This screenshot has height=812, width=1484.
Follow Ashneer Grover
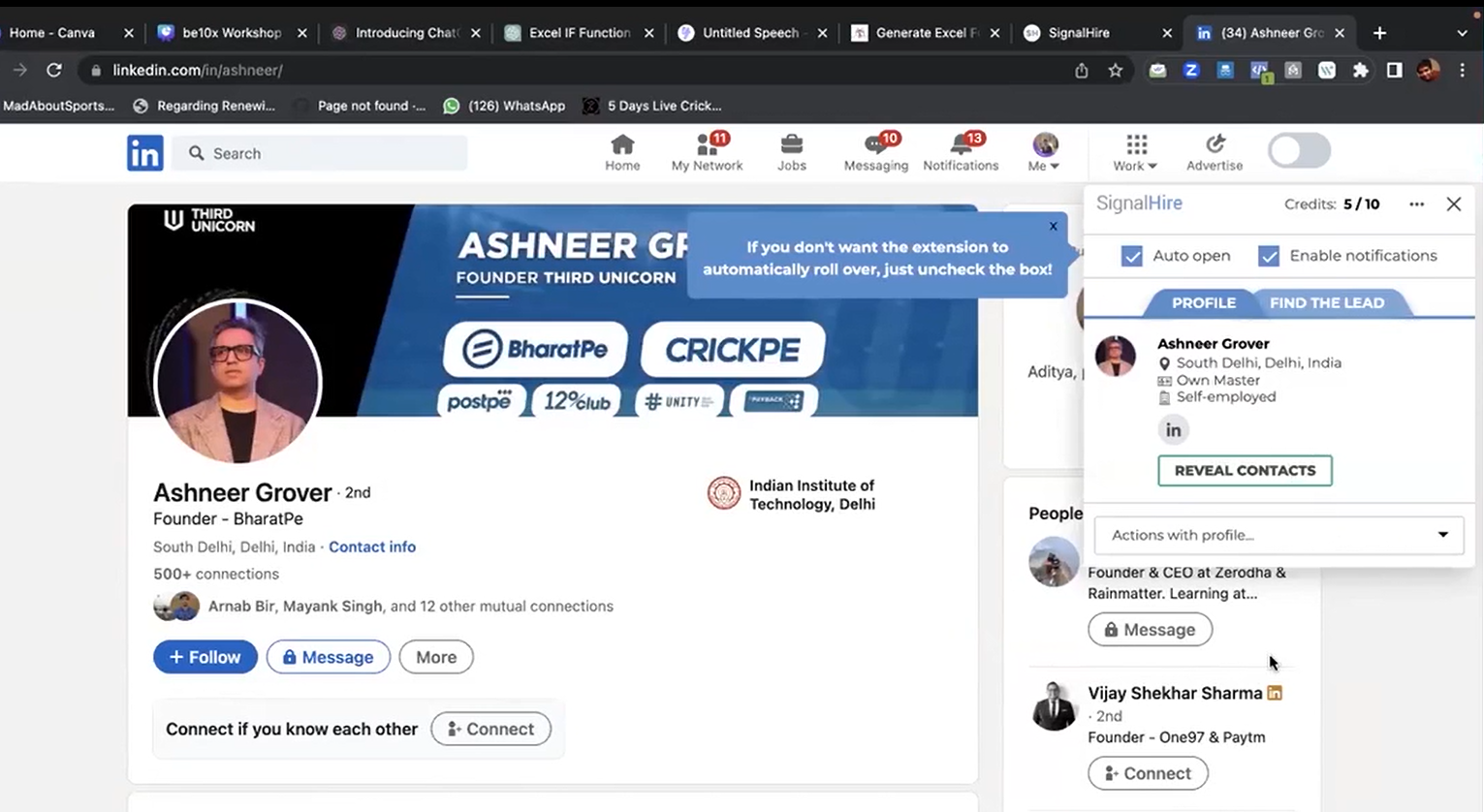pyautogui.click(x=205, y=657)
